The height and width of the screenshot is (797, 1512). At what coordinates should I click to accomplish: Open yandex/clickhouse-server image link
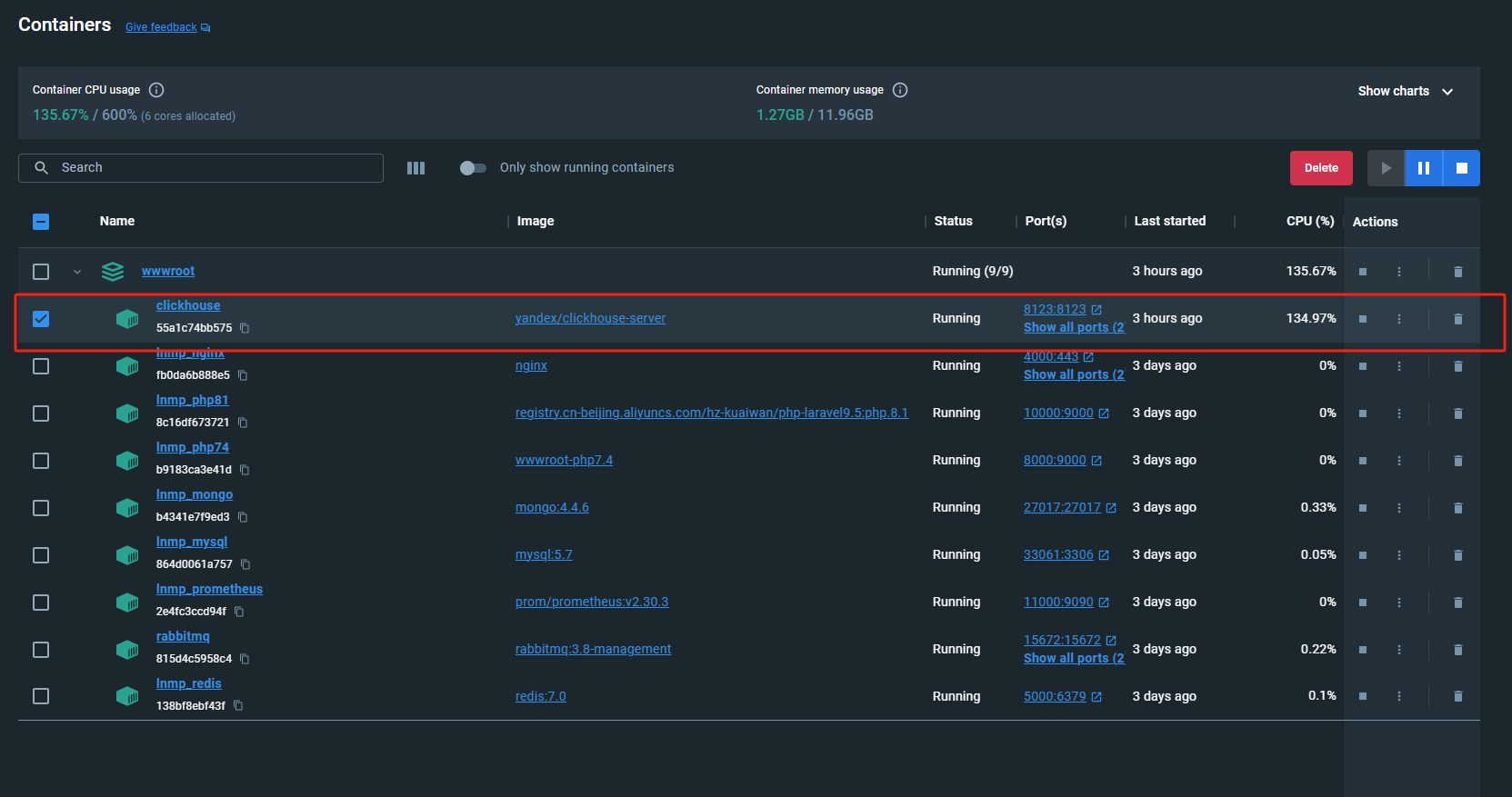coord(590,319)
